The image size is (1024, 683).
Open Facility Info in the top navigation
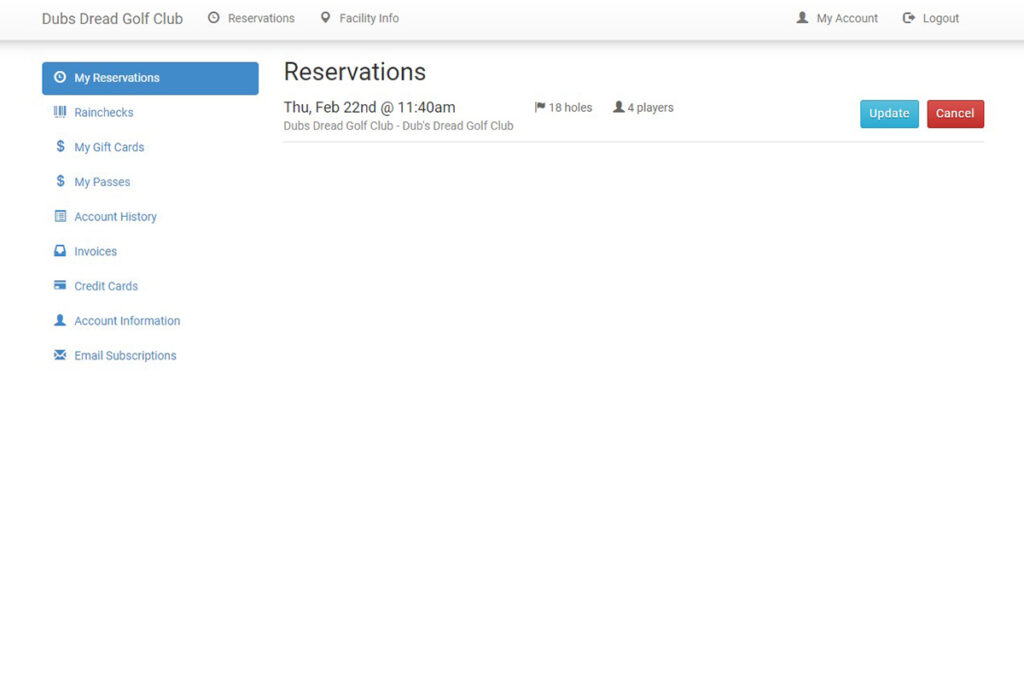(359, 18)
